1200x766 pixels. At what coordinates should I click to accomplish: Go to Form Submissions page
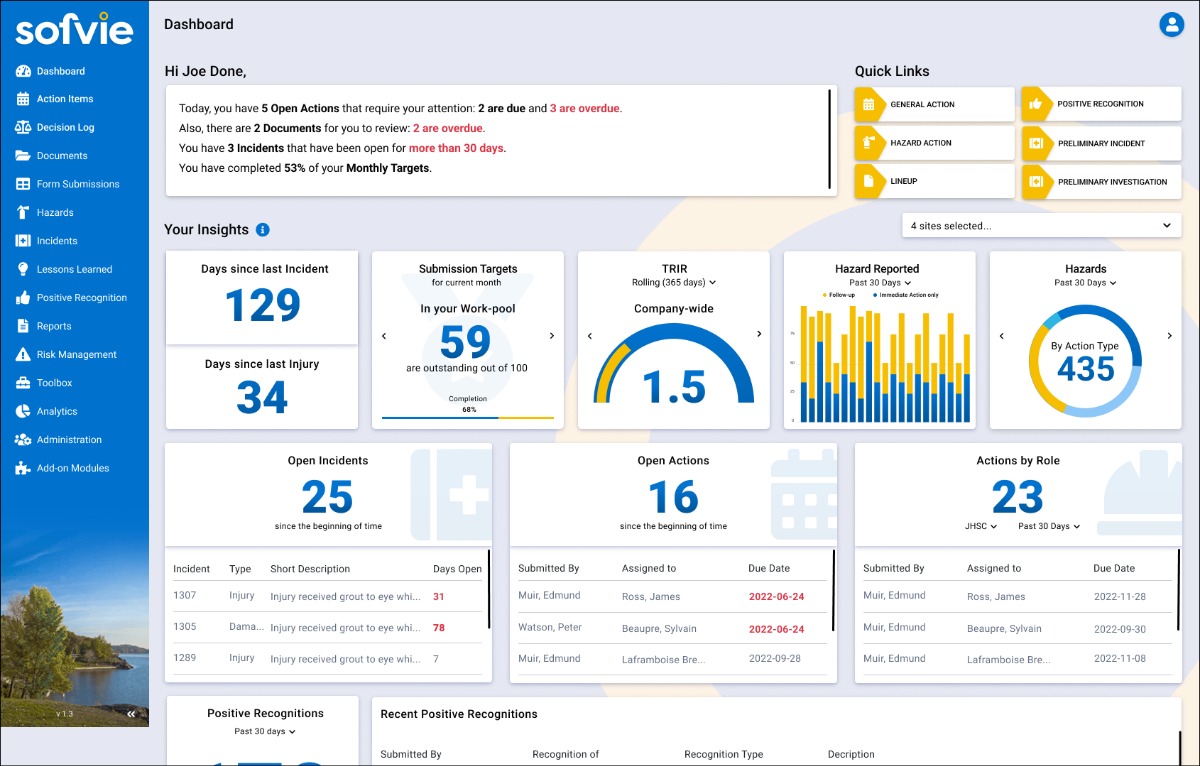[x=78, y=184]
